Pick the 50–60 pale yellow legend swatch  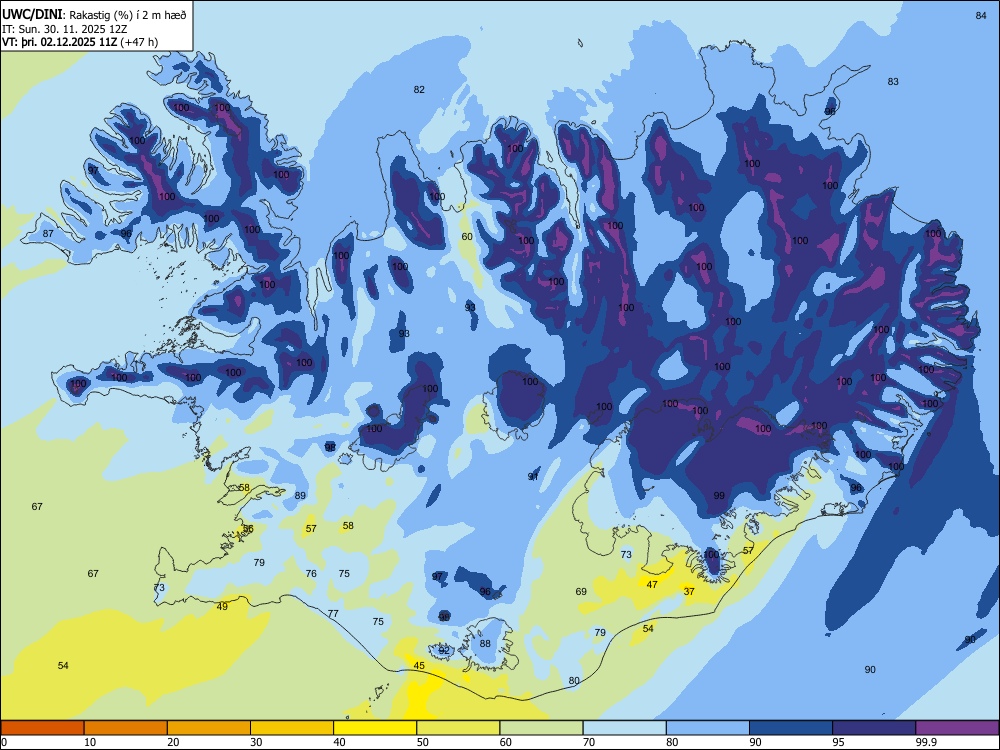pyautogui.click(x=458, y=728)
